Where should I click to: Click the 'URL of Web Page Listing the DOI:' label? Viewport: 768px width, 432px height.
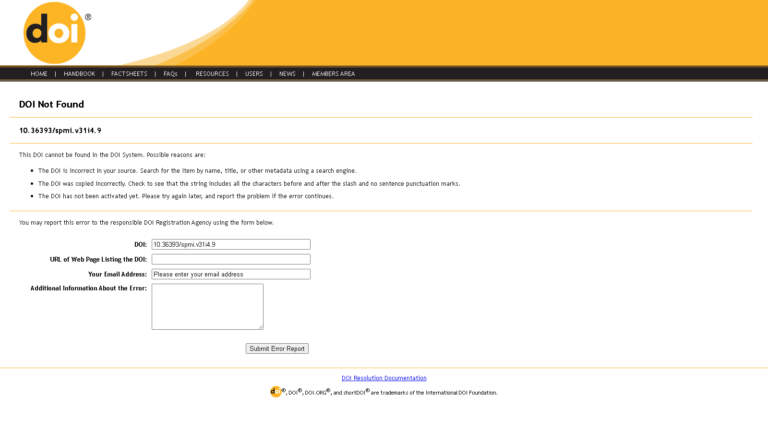point(98,259)
